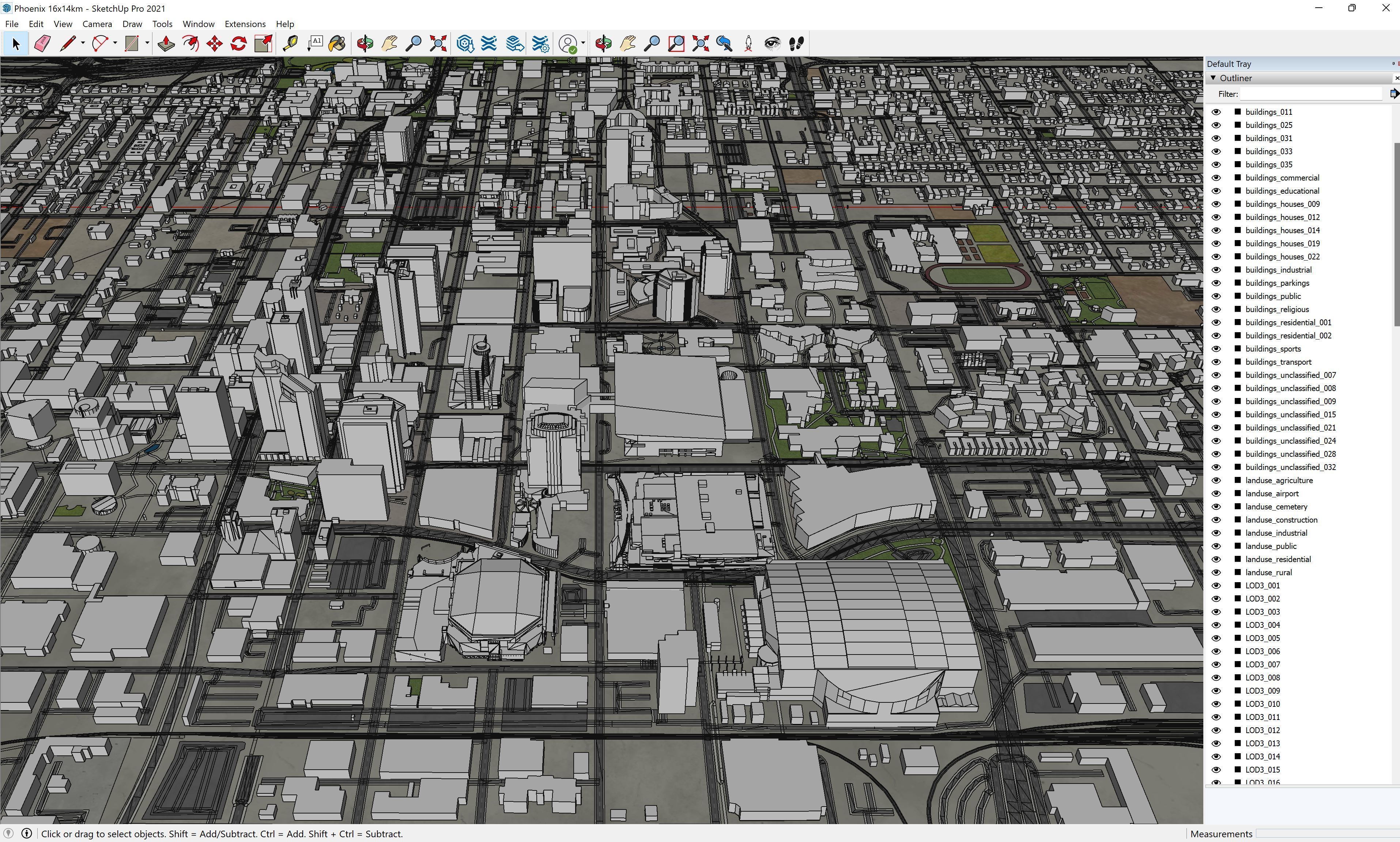Screen dimensions: 1400x842
Task: Click the Outliner Filter input field
Action: (x=1311, y=94)
